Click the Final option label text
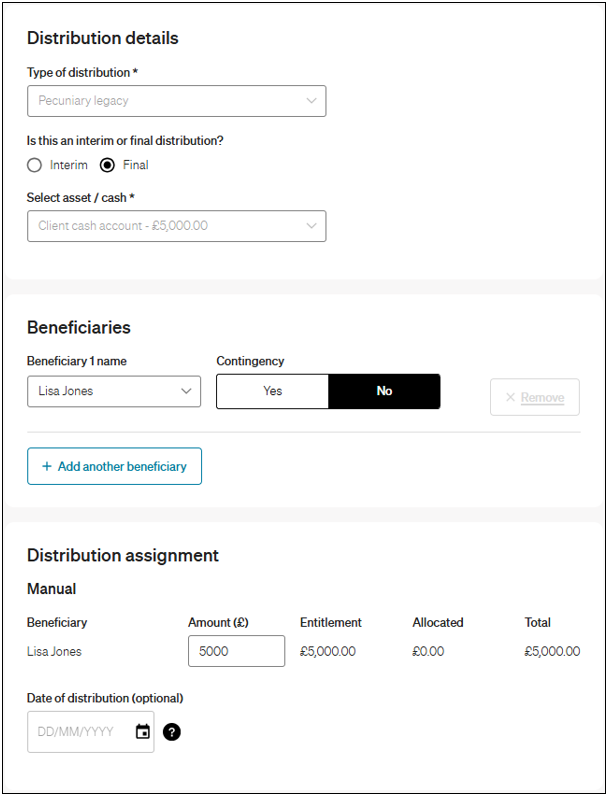 pyautogui.click(x=136, y=165)
